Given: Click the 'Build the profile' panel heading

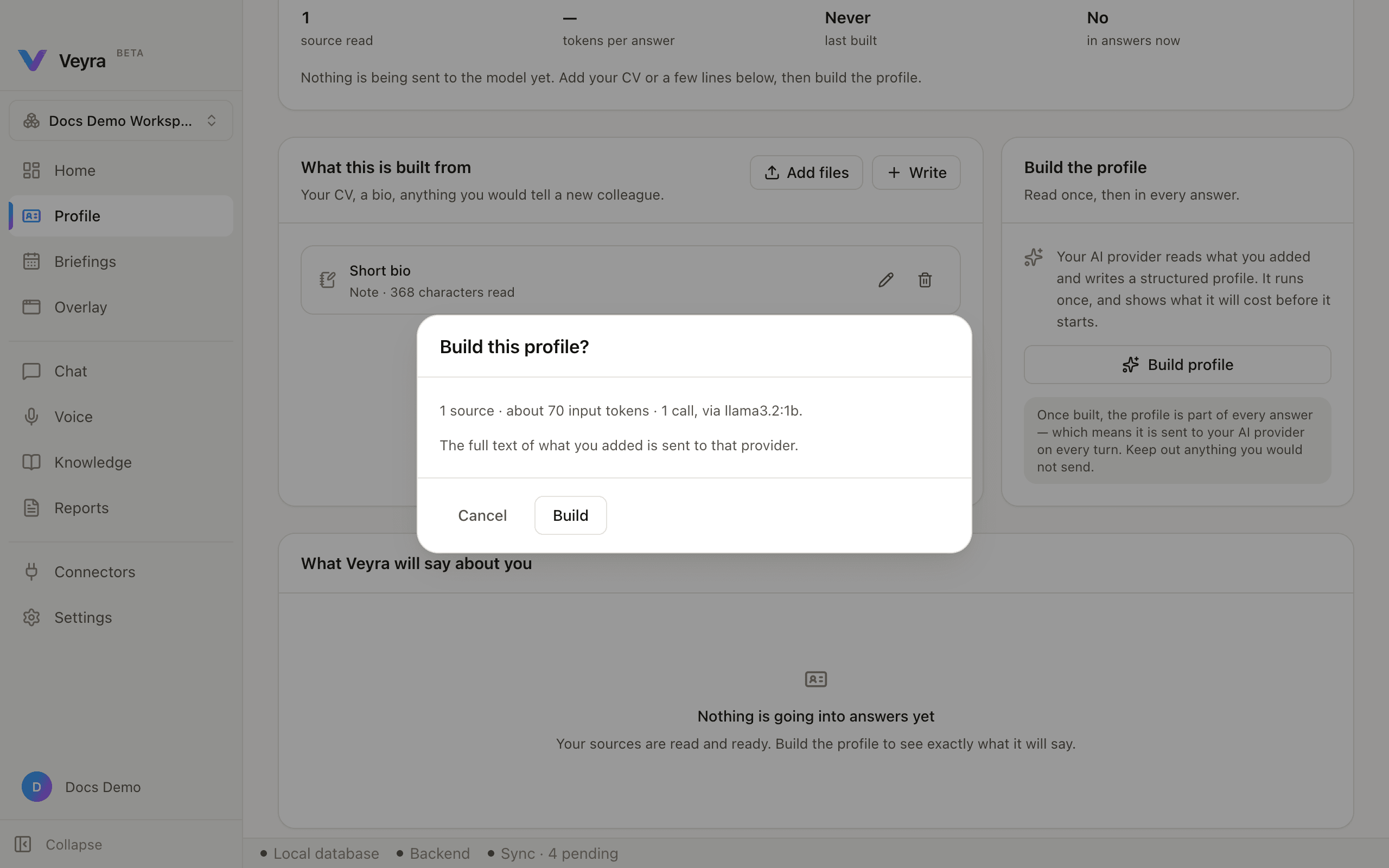Looking at the screenshot, I should (1085, 168).
